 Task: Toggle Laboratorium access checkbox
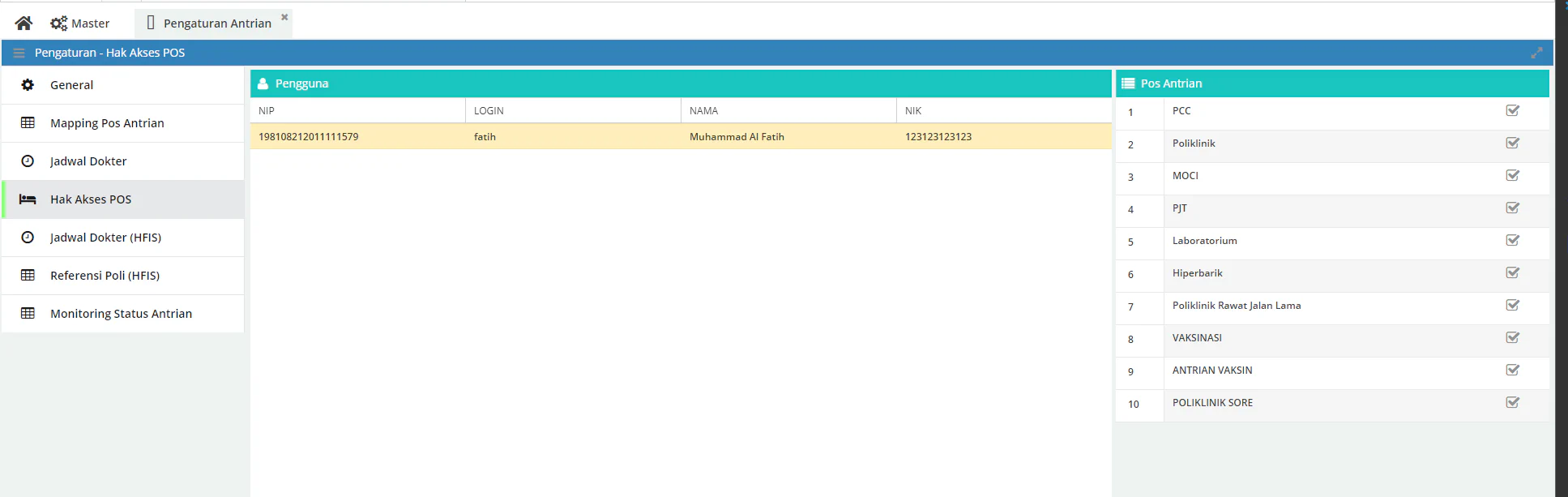pyautogui.click(x=1512, y=240)
